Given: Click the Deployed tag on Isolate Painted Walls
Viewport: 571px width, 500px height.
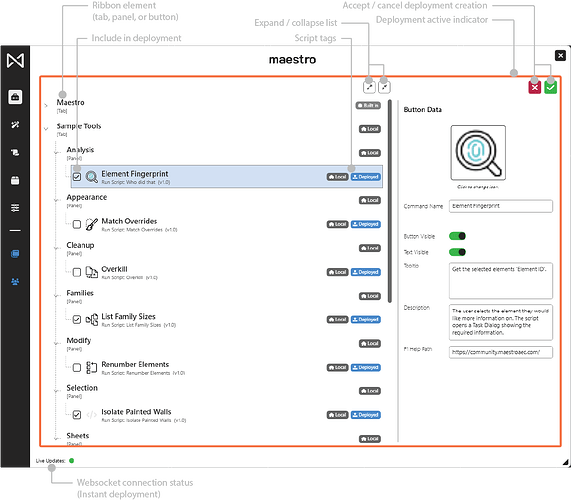Looking at the screenshot, I should pos(366,415).
